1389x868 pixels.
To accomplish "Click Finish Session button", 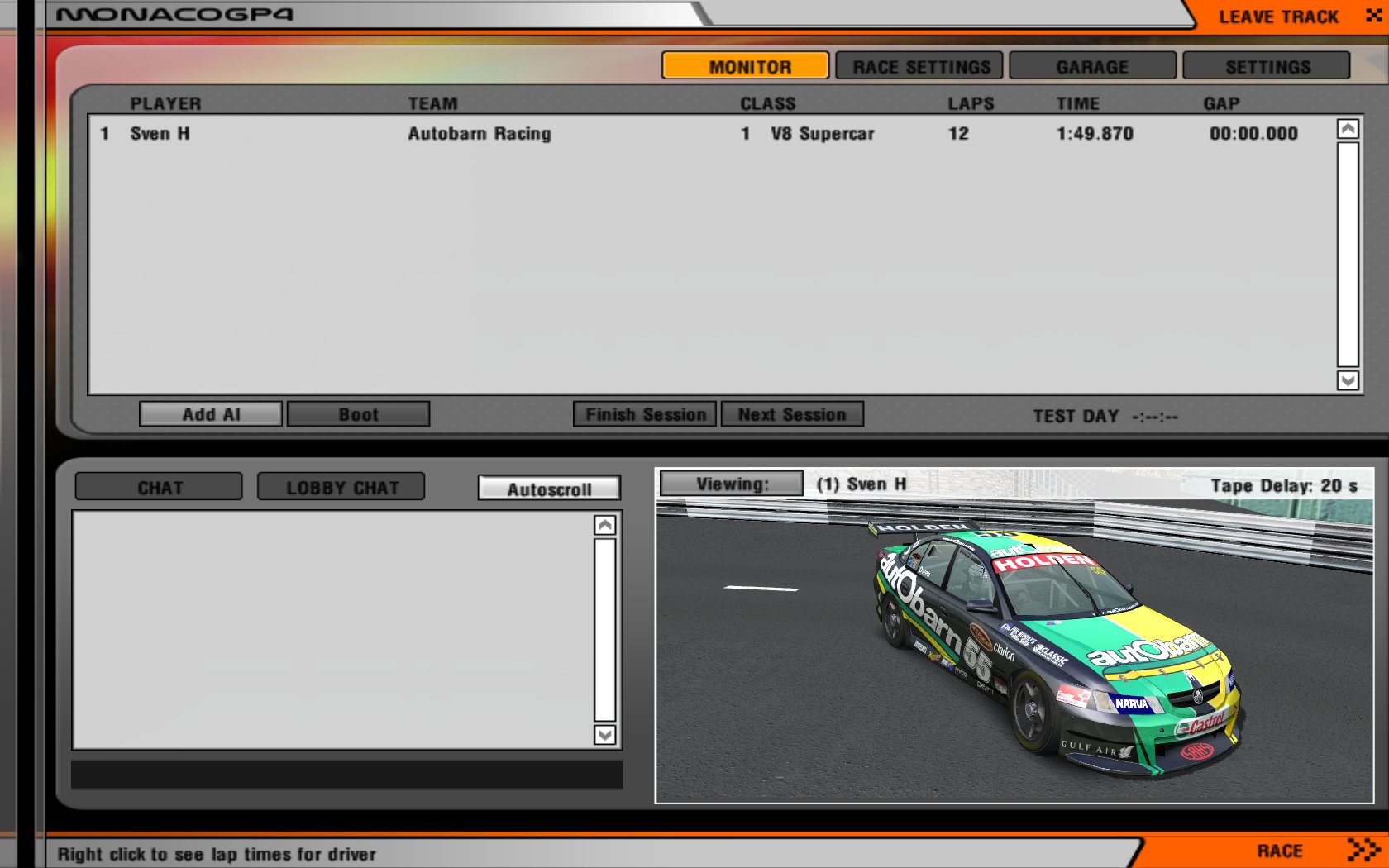I will [646, 414].
